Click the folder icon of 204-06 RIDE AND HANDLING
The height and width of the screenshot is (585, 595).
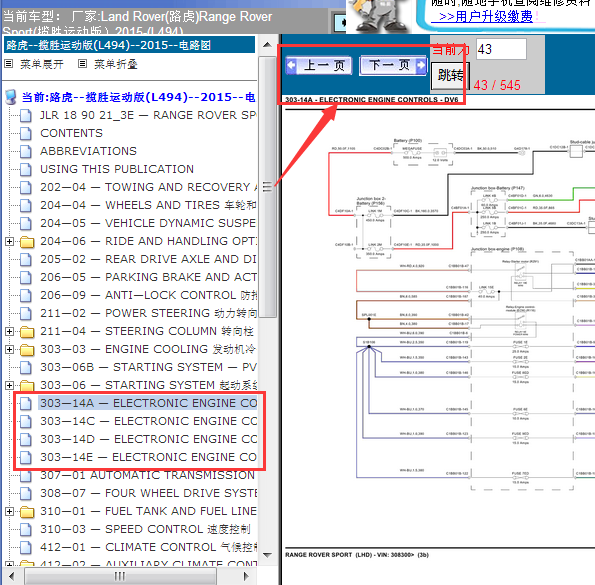[x=27, y=242]
